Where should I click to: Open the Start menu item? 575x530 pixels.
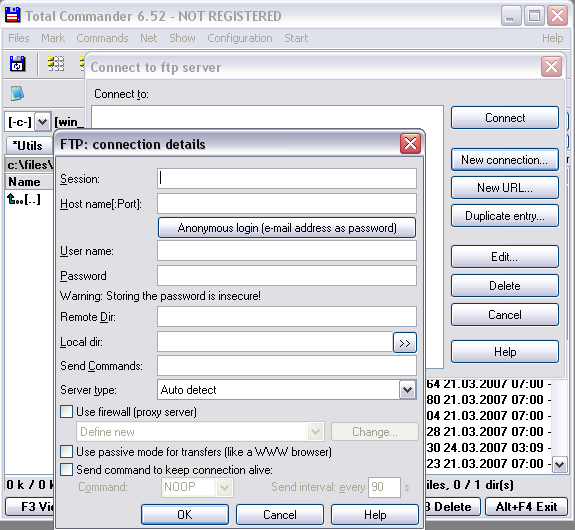coord(296,38)
